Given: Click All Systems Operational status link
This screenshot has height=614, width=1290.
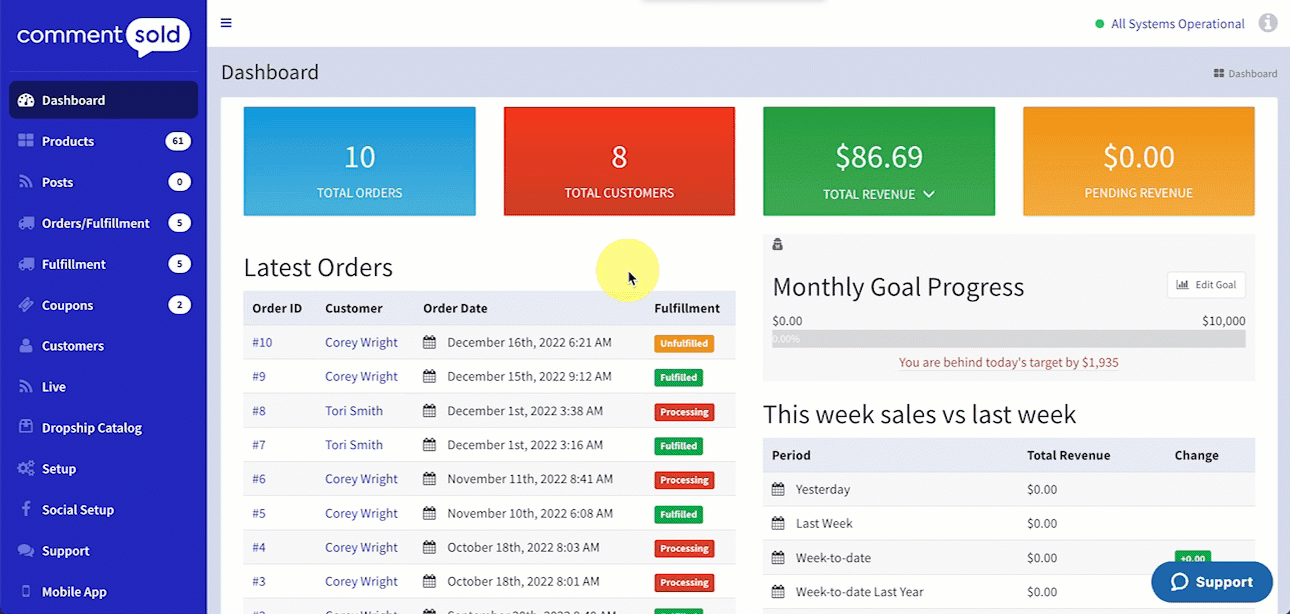Looking at the screenshot, I should point(1177,24).
